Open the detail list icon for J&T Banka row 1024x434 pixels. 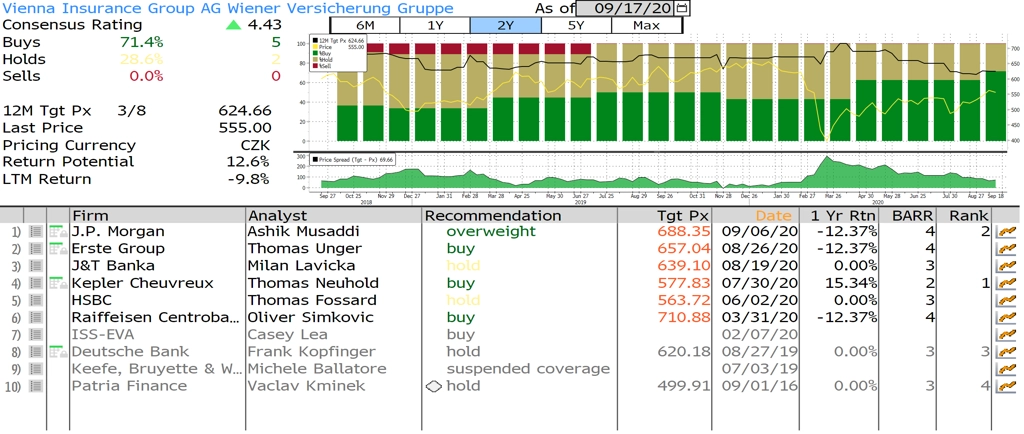pyautogui.click(x=36, y=266)
